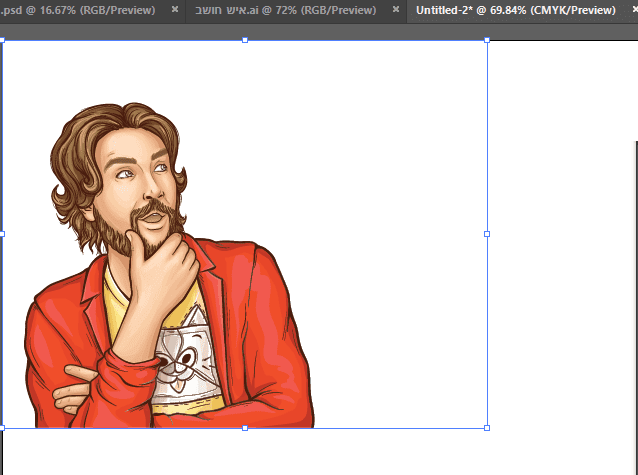Screen dimensions: 638x475
Task: Click the top-center selection handle
Action: pyautogui.click(x=245, y=40)
